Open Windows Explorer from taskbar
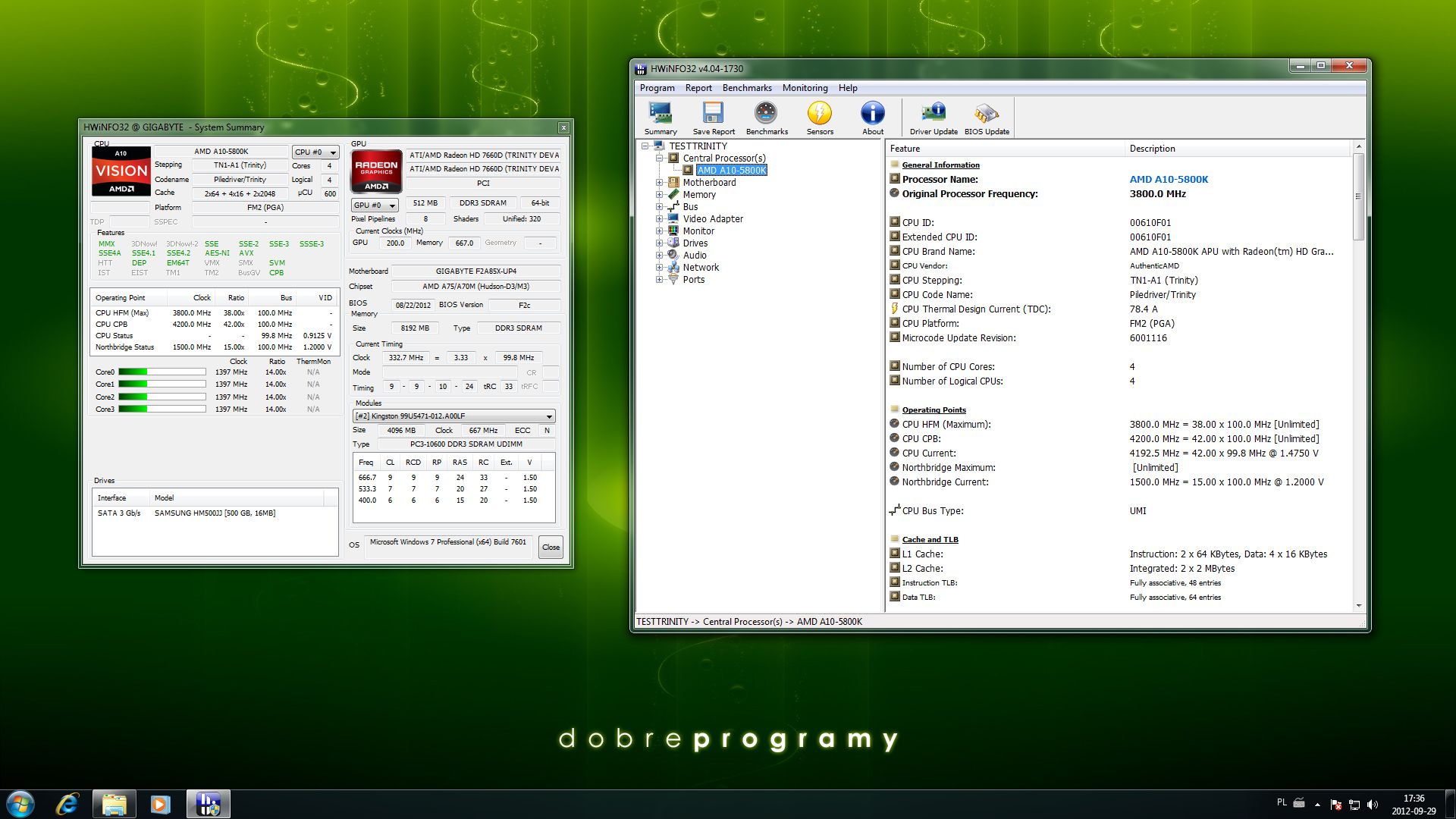 click(x=114, y=804)
